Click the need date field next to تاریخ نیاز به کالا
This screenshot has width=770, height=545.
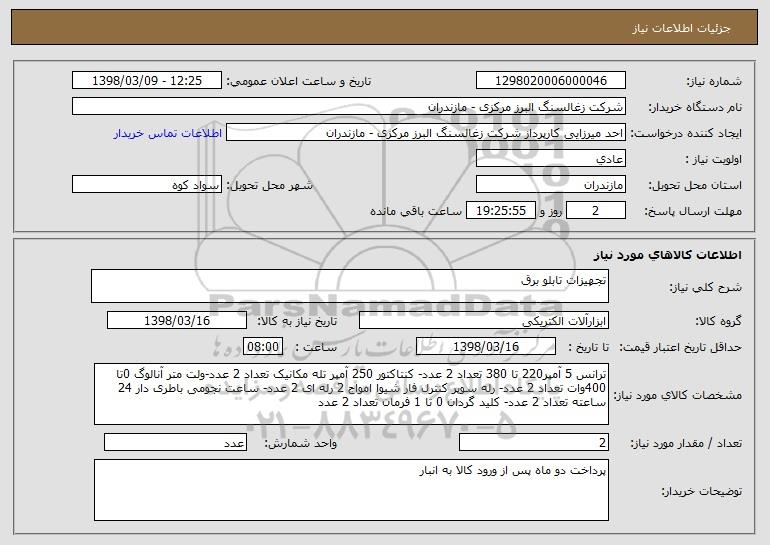[x=177, y=321]
